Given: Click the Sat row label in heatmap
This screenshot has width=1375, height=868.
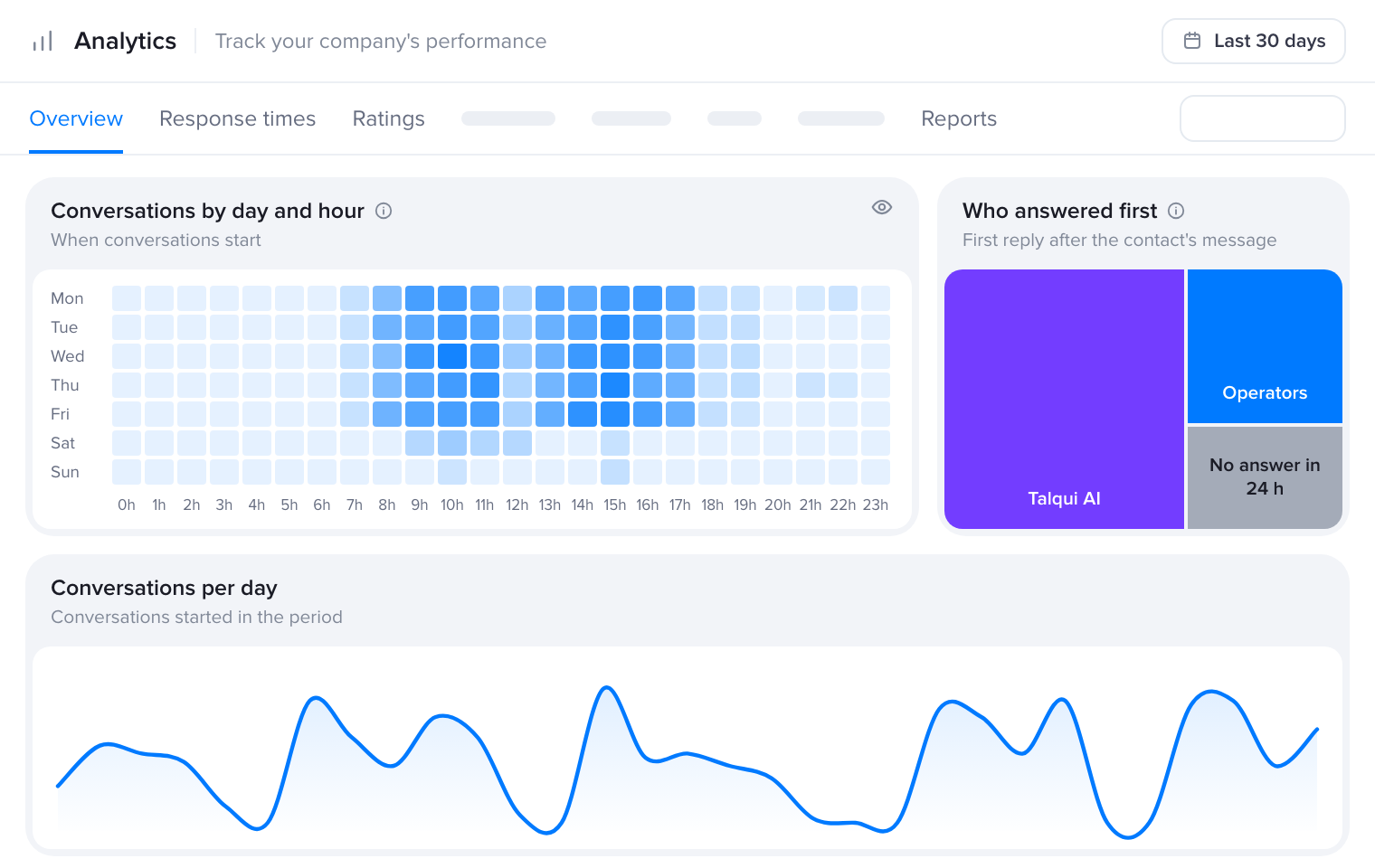Looking at the screenshot, I should [x=62, y=443].
